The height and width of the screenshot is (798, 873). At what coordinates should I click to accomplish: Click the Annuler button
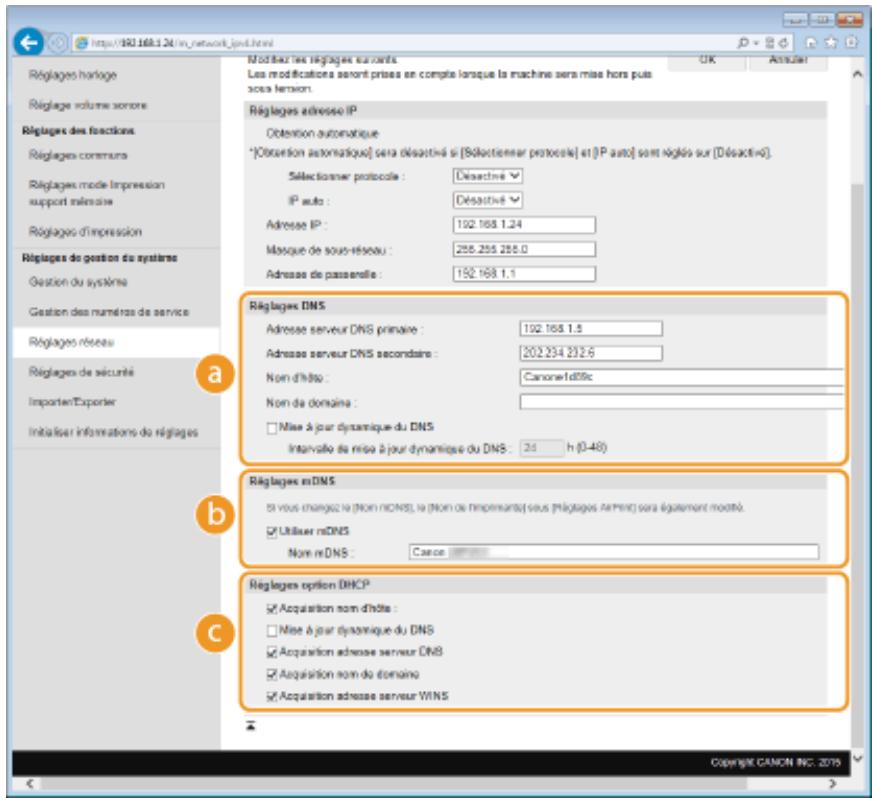[788, 60]
